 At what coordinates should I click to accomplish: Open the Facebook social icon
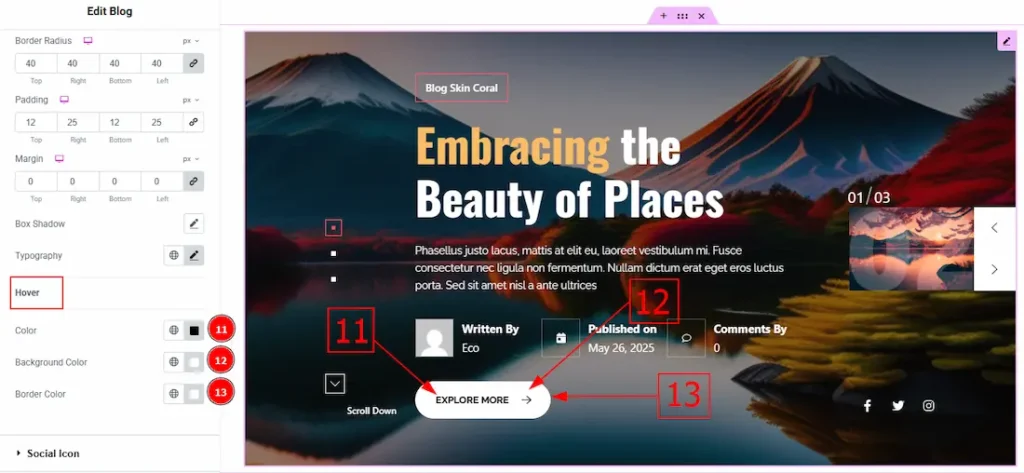coord(867,405)
